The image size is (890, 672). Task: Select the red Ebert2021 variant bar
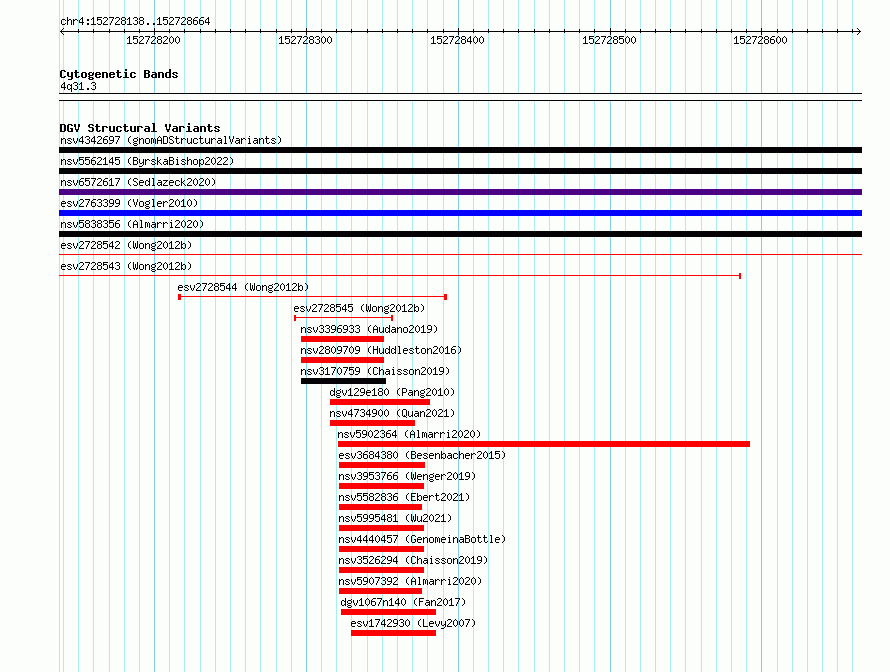[380, 507]
